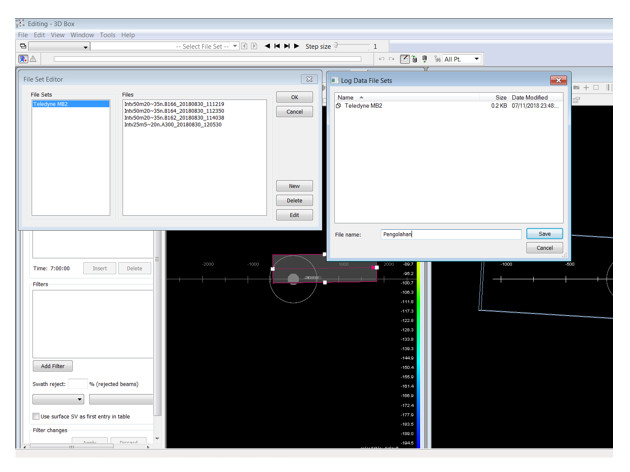630x472 pixels.
Task: Click the undo arrow icon in the toolbar
Action: pos(382,59)
